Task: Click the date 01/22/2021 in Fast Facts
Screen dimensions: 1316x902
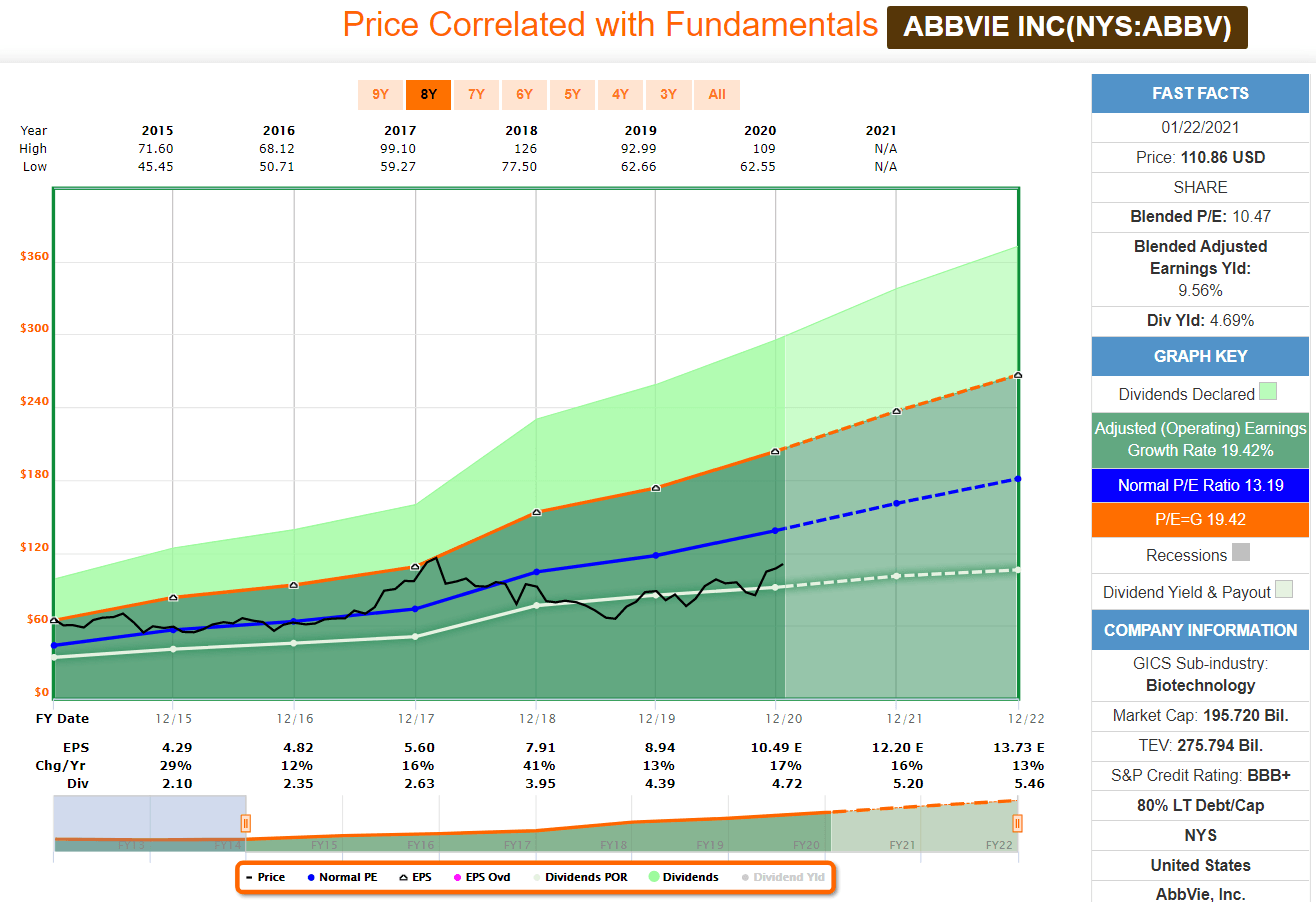Action: 1200,127
